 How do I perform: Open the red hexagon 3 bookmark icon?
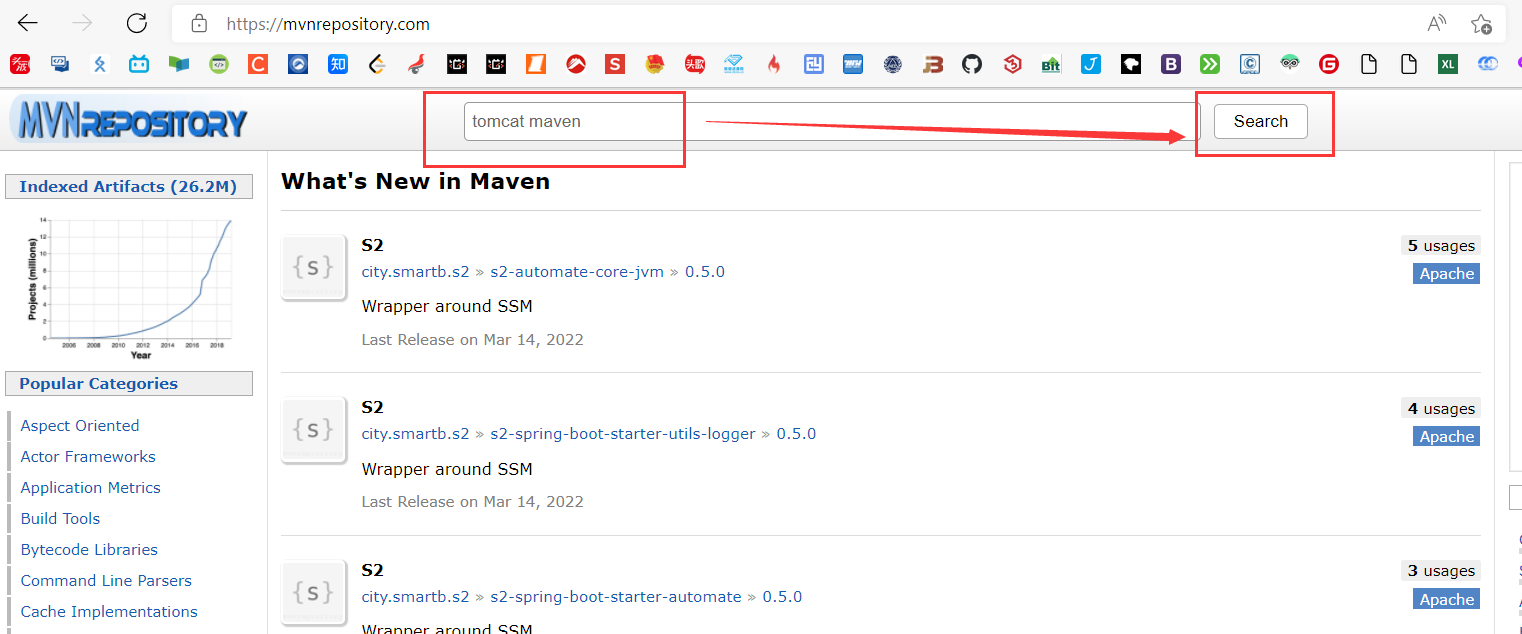[x=1012, y=64]
